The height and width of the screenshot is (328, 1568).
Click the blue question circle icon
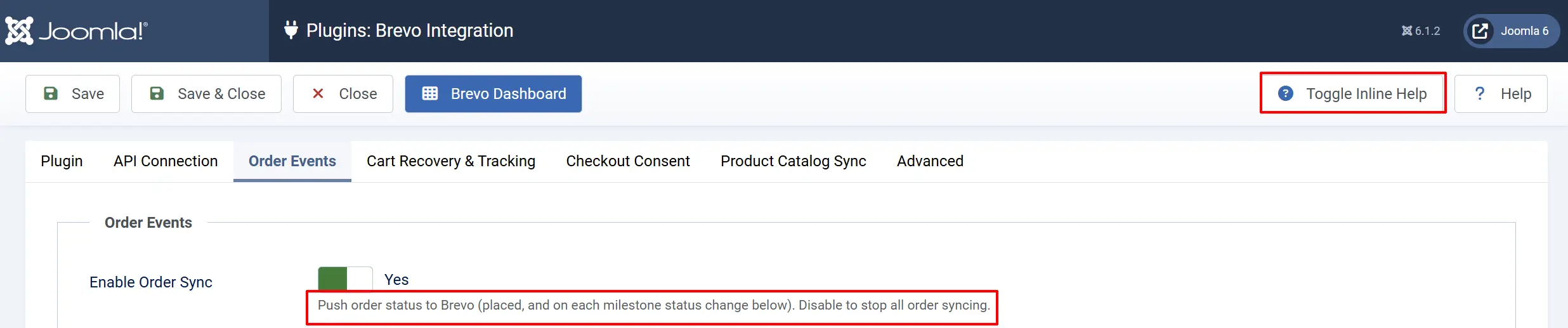pos(1286,93)
